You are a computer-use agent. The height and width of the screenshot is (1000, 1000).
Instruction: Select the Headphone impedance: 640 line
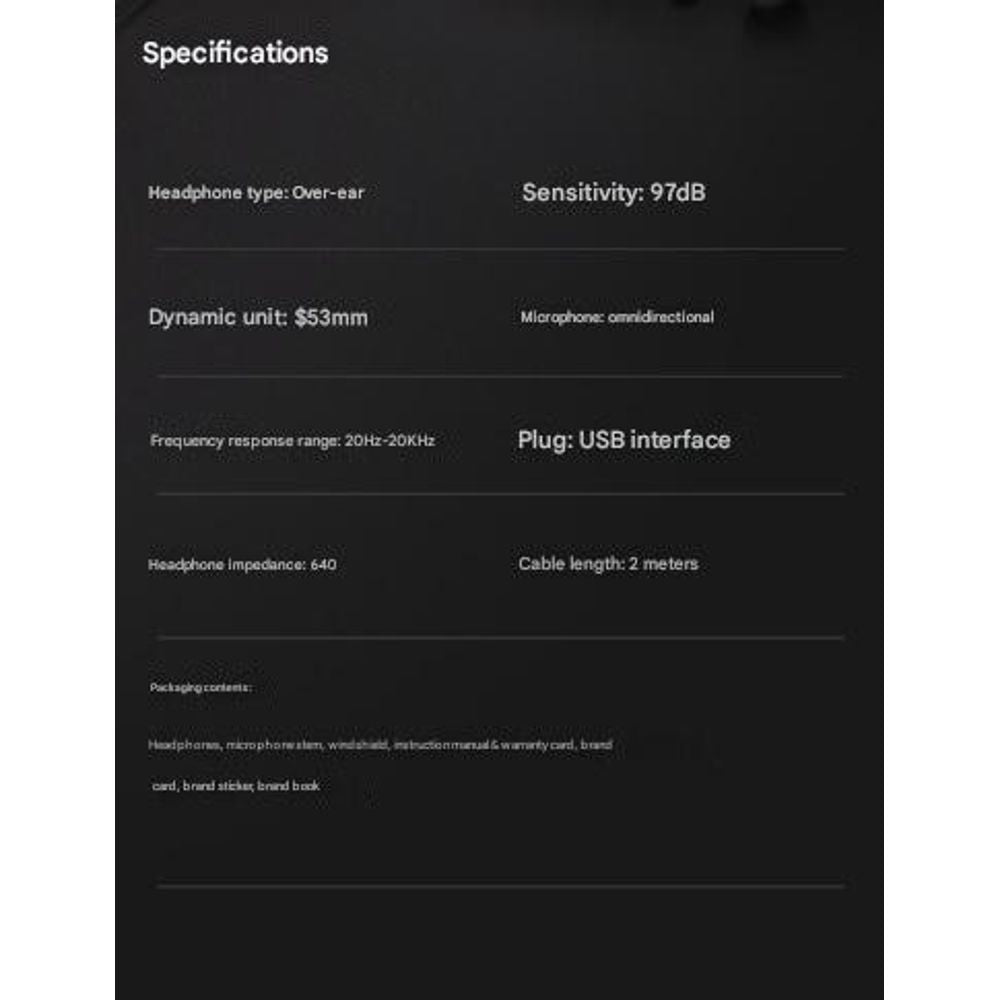point(242,564)
